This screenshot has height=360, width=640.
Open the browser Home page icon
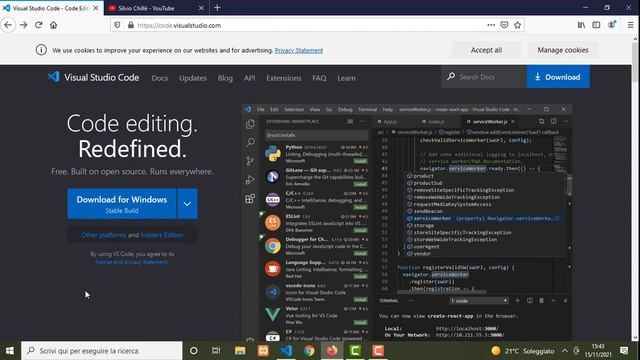pyautogui.click(x=53, y=25)
